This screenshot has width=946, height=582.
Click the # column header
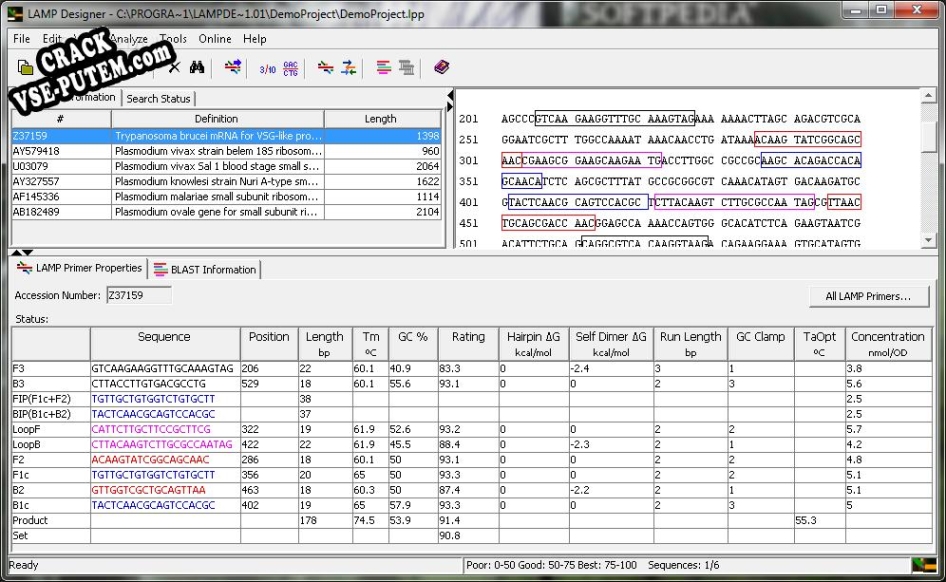(61, 119)
